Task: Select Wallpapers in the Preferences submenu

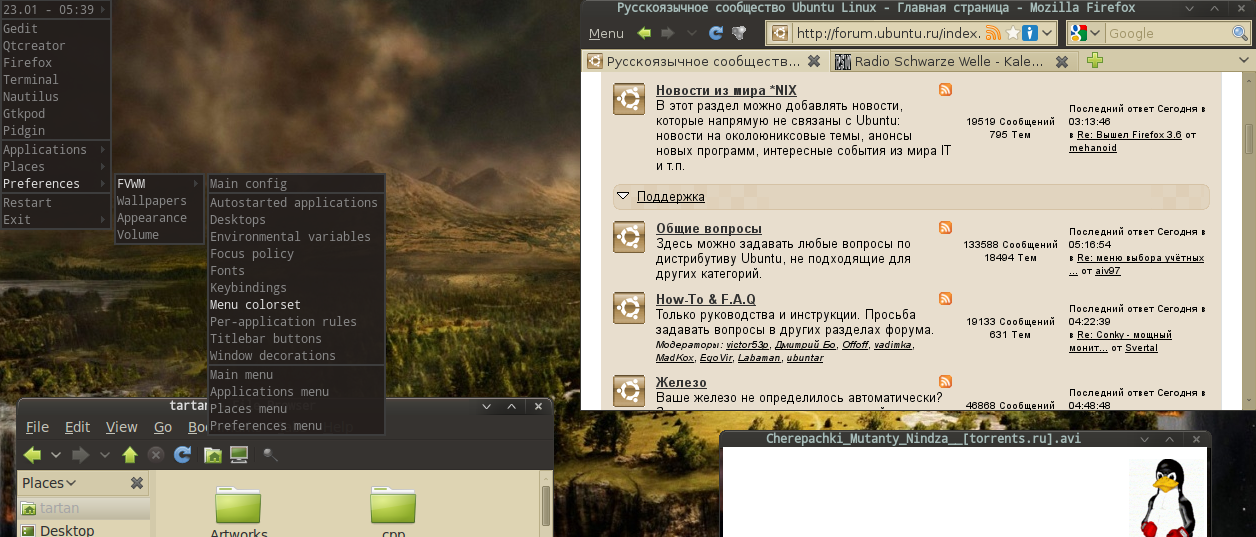Action: coord(159,201)
